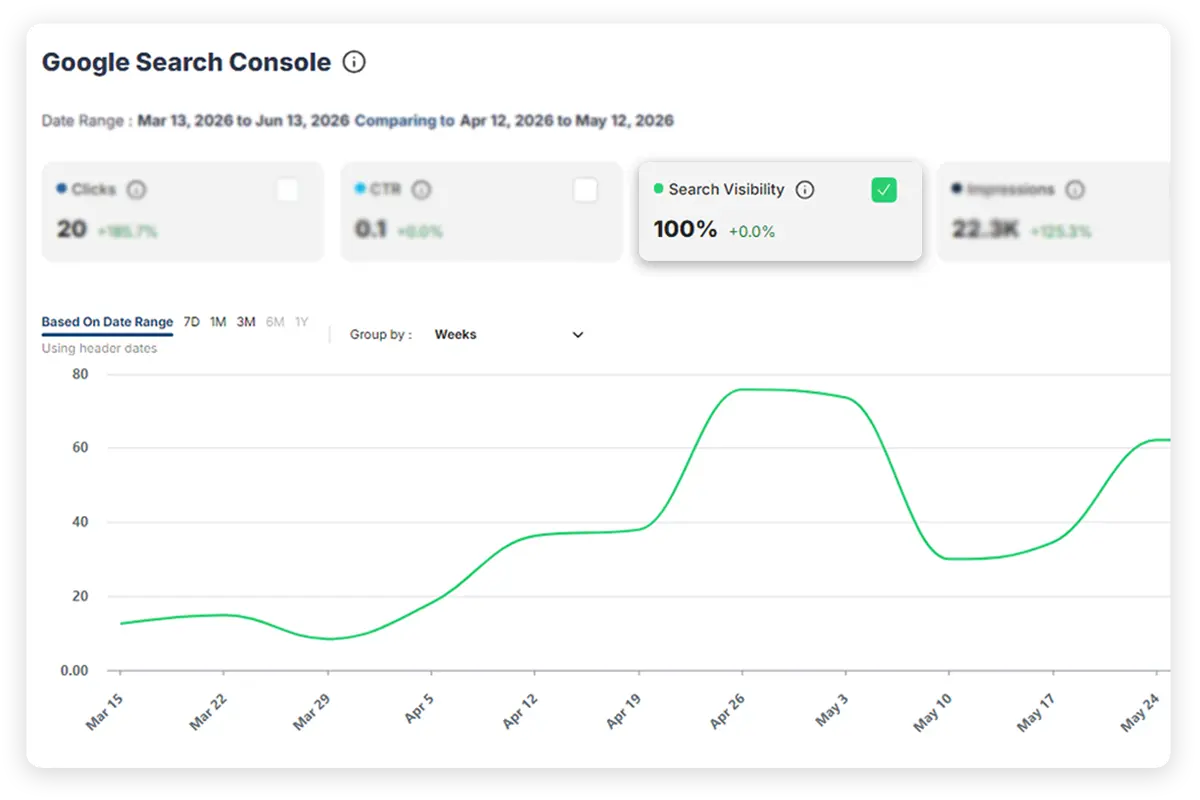
Task: Click the Mar 29 x-axis label
Action: 311,711
